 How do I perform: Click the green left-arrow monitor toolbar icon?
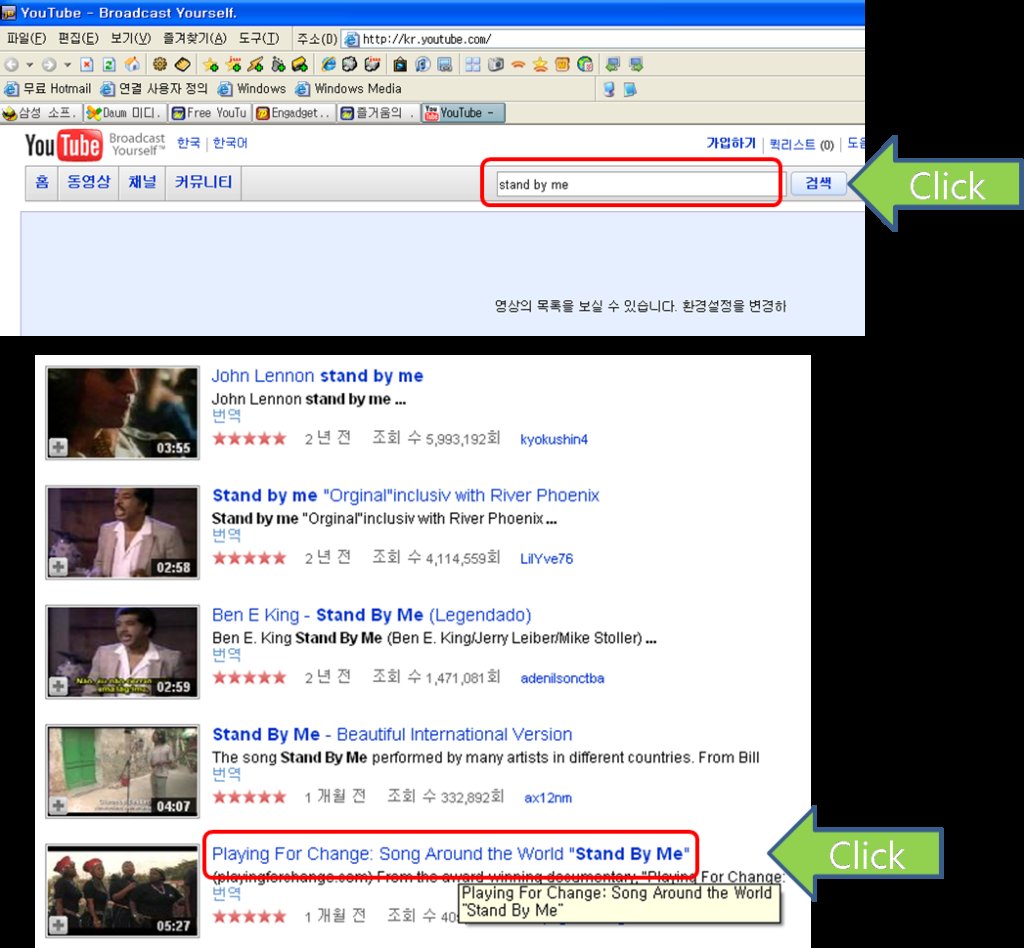coord(613,64)
